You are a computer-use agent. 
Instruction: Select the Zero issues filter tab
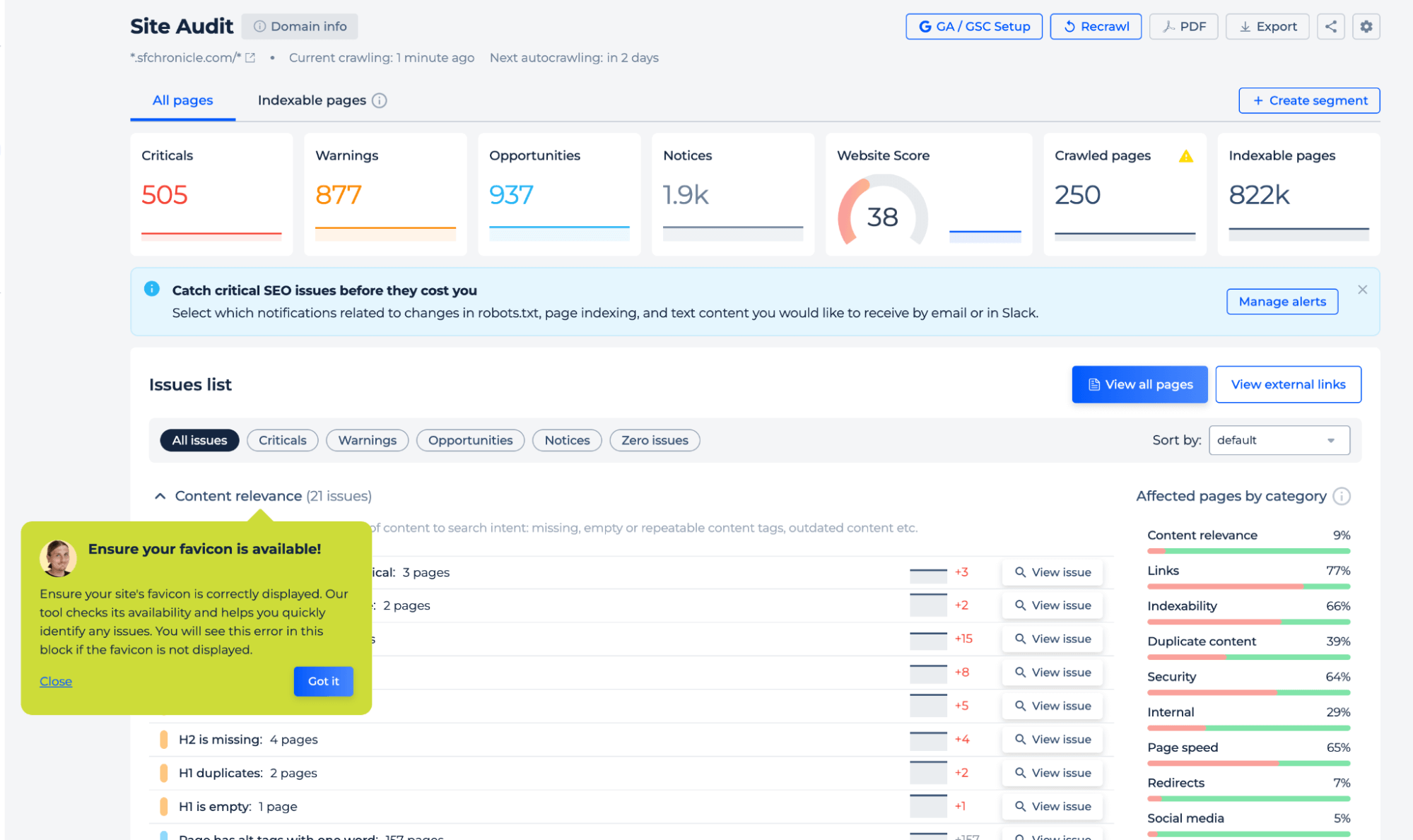click(x=654, y=440)
